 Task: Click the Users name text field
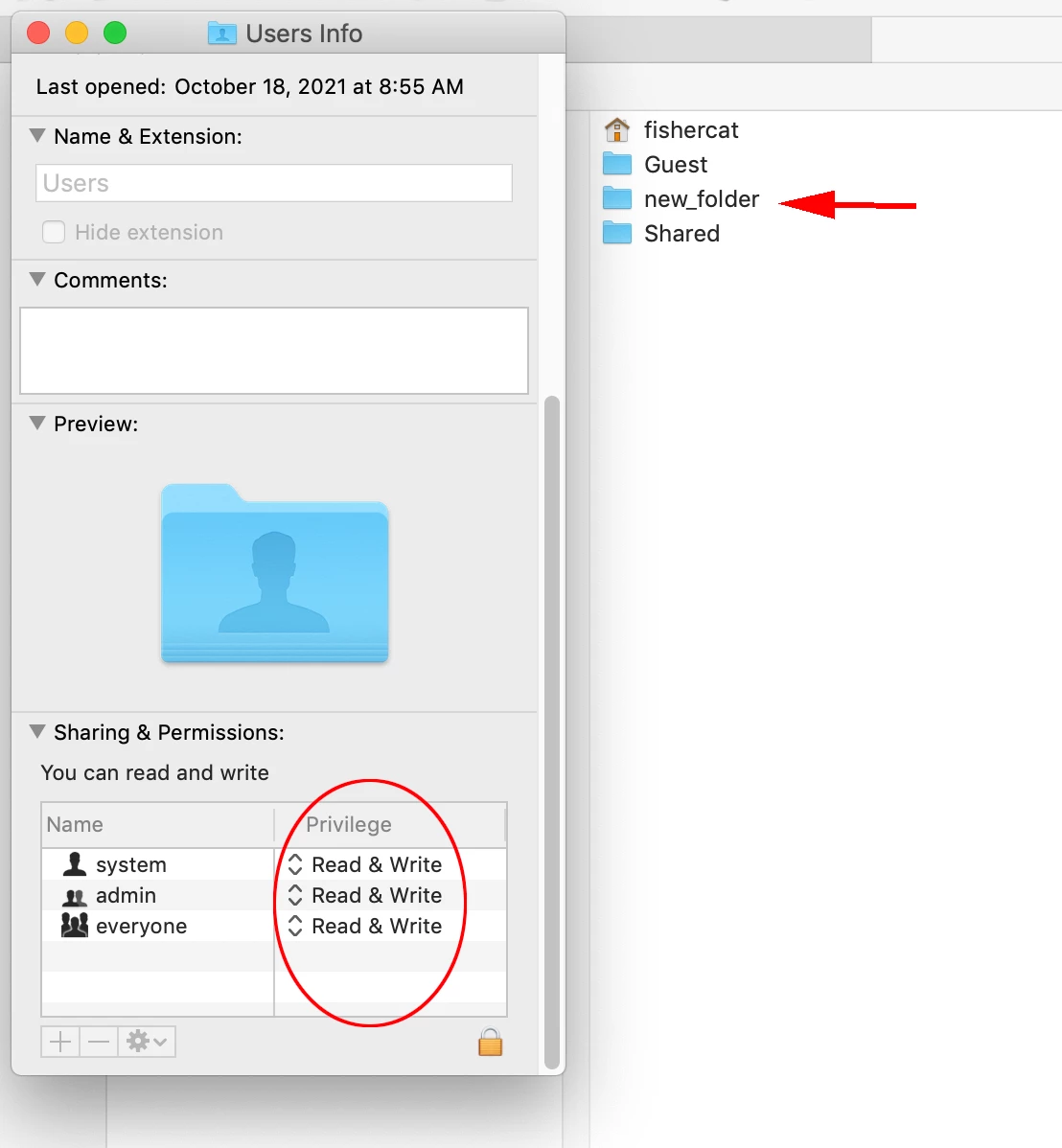[x=274, y=183]
